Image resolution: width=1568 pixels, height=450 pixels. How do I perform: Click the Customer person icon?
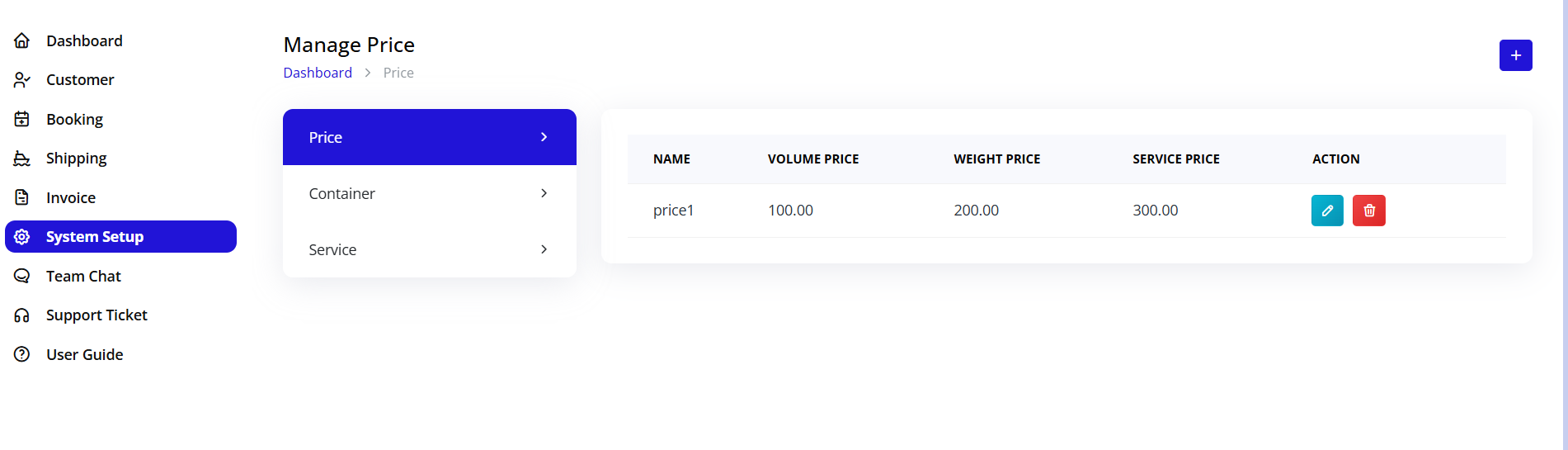22,80
